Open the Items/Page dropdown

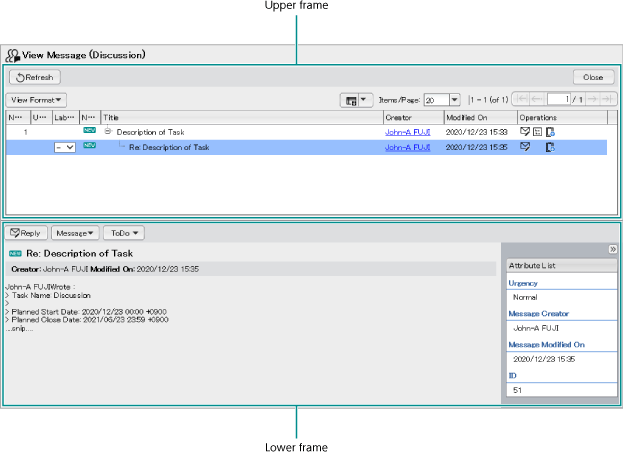pos(454,100)
